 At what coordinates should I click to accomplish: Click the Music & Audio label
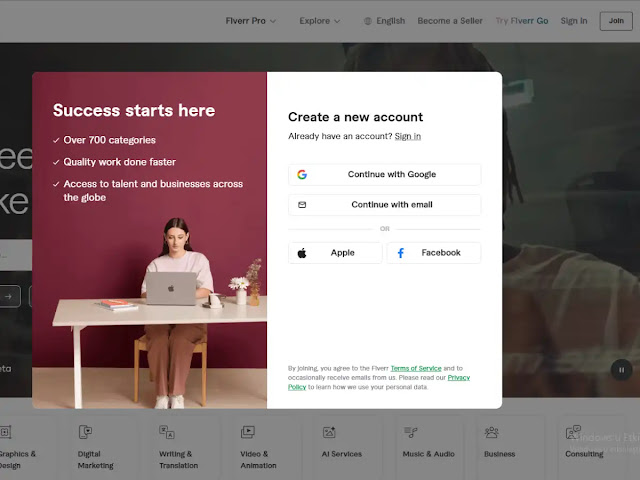coord(429,454)
